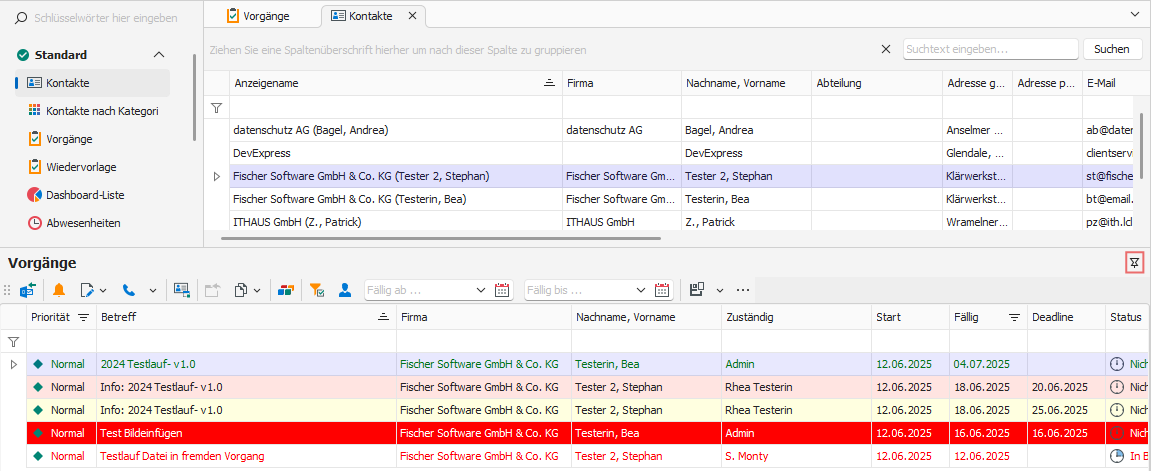This screenshot has height=471, width=1151.
Task: Click the Suchen button
Action: [1111, 49]
